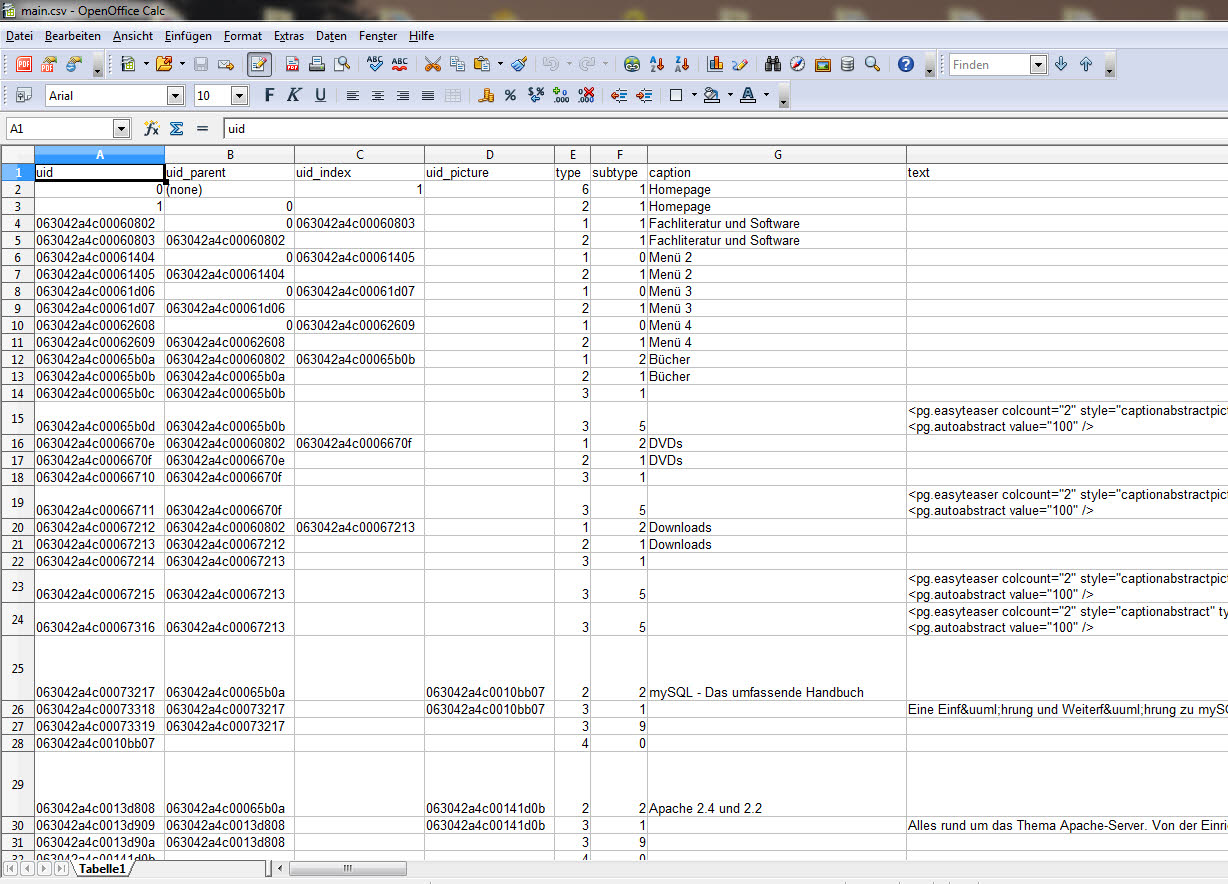Viewport: 1228px width, 884px height.
Task: Open the Styles and Formatting icon
Action: click(x=24, y=95)
